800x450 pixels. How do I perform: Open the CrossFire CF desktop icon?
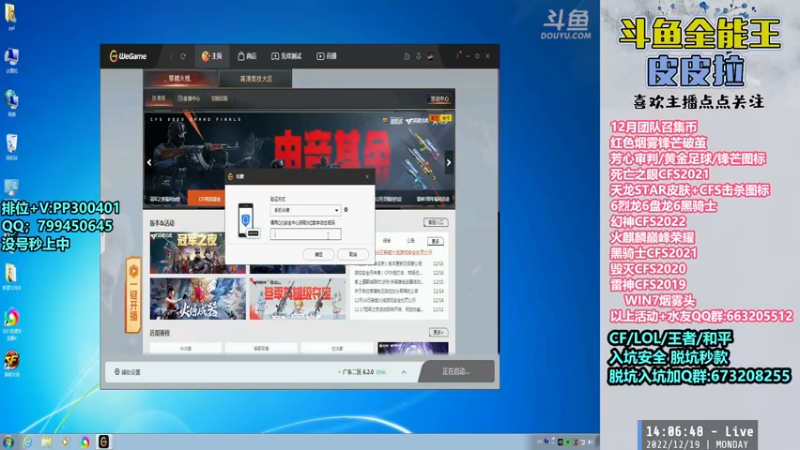pyautogui.click(x=11, y=363)
